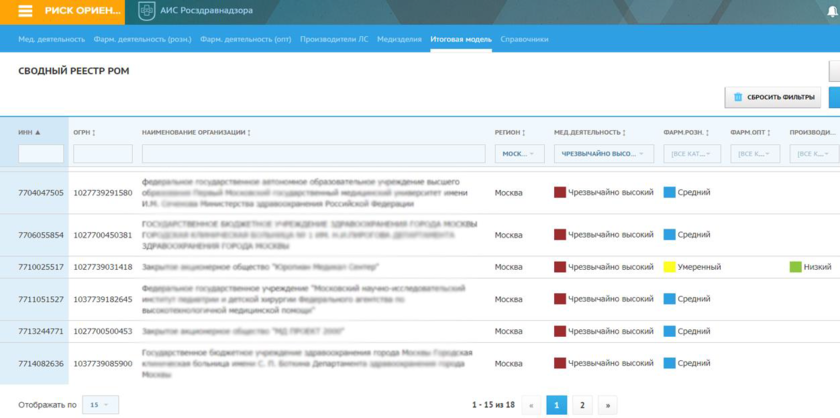Click yellow Умеренный swatch in row 7710025517
The width and height of the screenshot is (840, 418).
pos(670,267)
